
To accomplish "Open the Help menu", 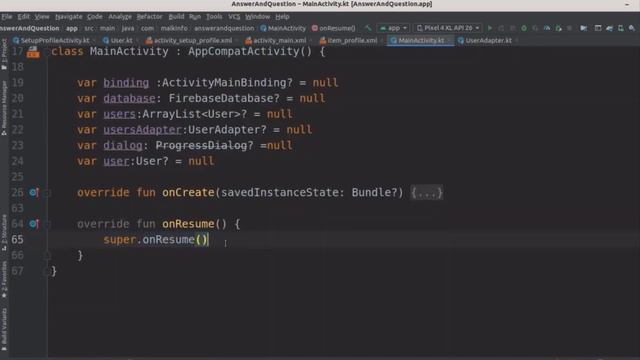I will tap(282, 17).
